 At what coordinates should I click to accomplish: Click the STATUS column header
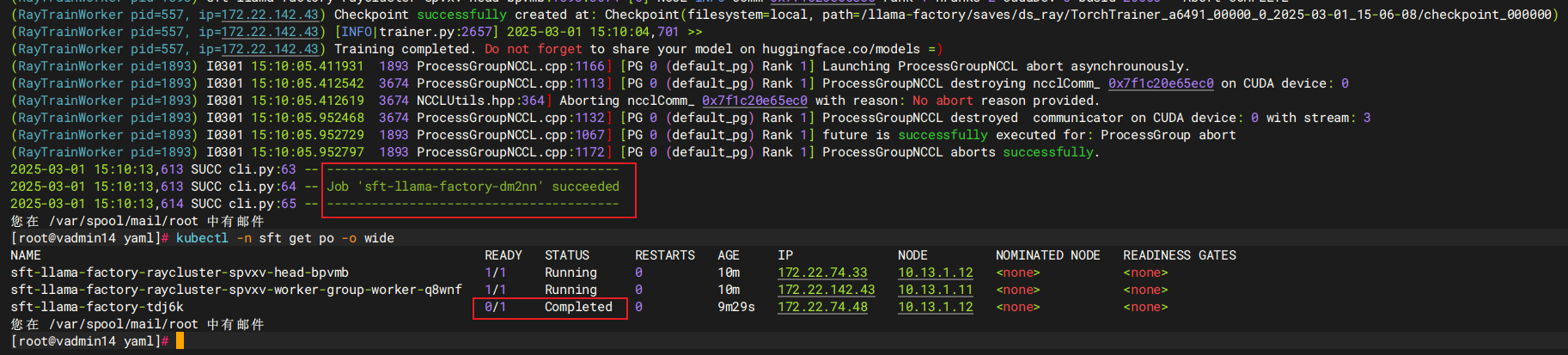(567, 255)
